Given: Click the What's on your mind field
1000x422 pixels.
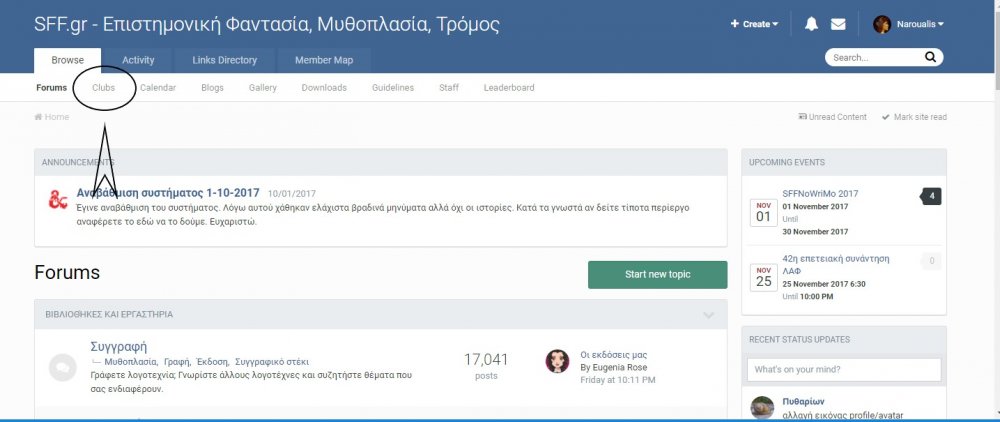Looking at the screenshot, I should [x=844, y=370].
